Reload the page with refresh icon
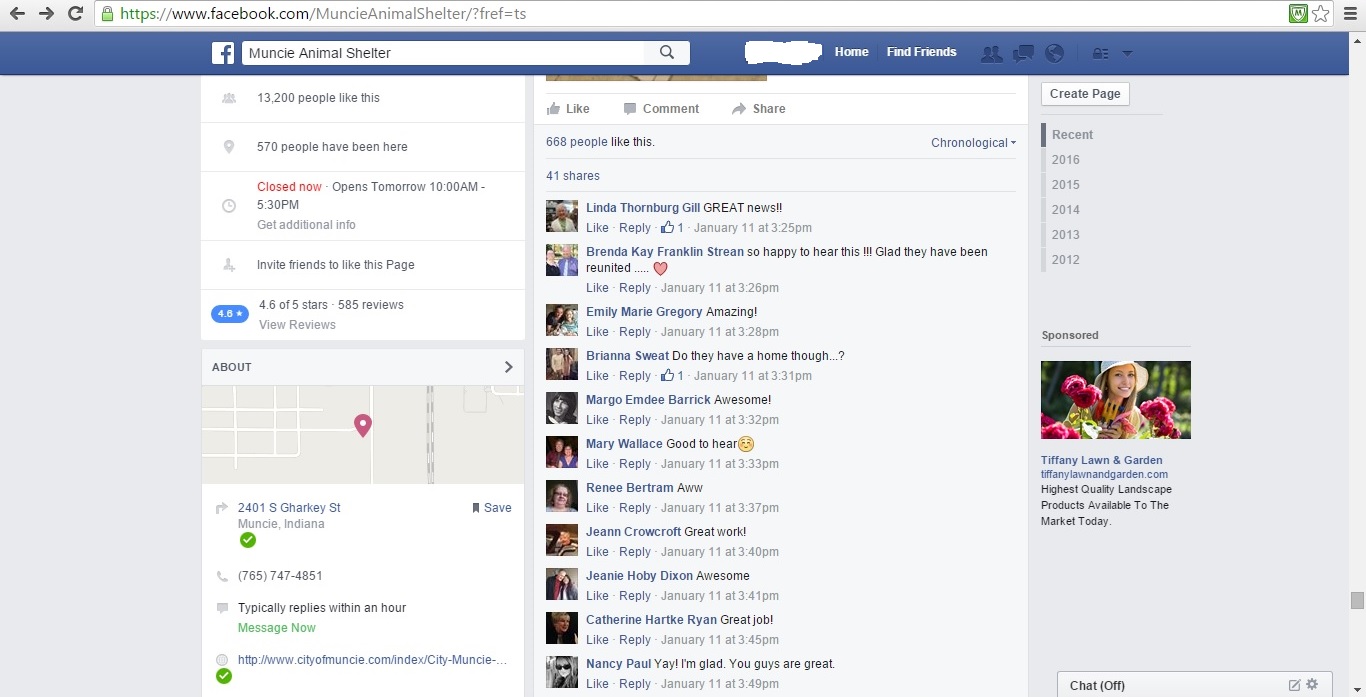 [x=75, y=14]
